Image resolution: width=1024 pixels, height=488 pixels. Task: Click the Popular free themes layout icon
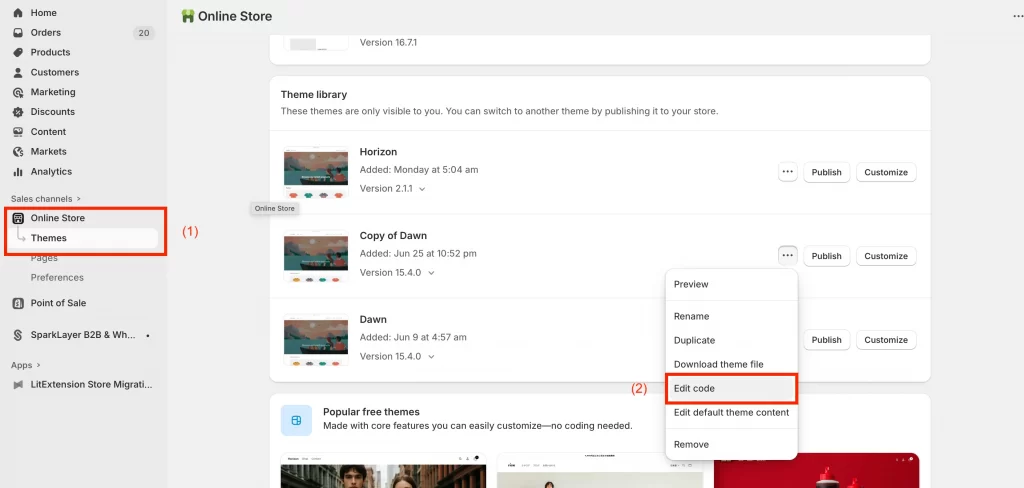(x=296, y=420)
